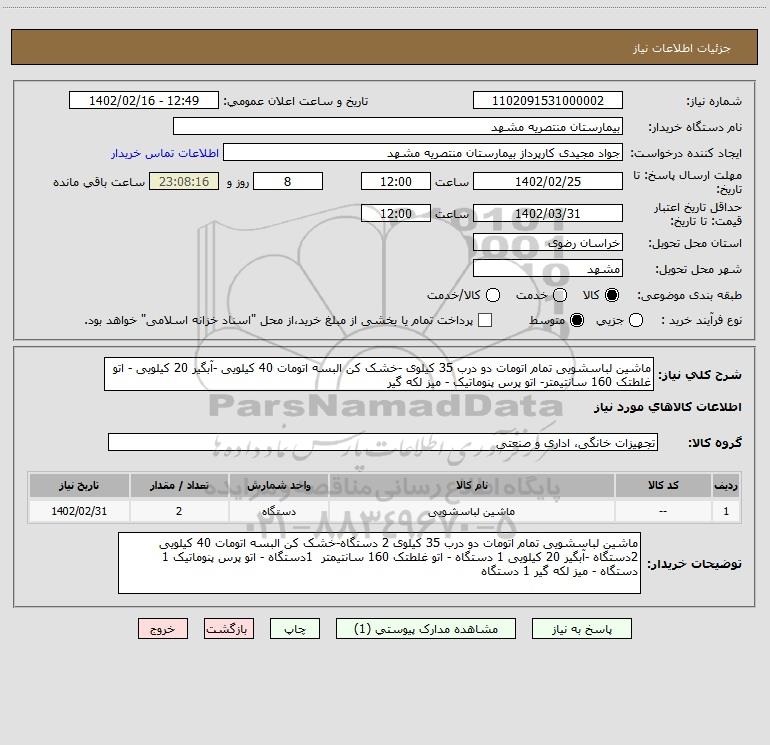Image resolution: width=770 pixels, height=745 pixels.
Task: Click the تعداد / مقدار column header
Action: [x=179, y=485]
